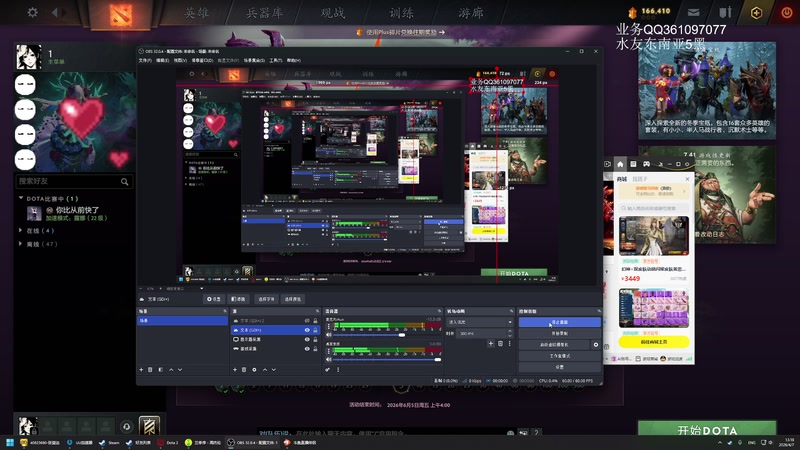Click the Plus shards redeem banner link
Screen dimensions: 800x450
(x=401, y=32)
